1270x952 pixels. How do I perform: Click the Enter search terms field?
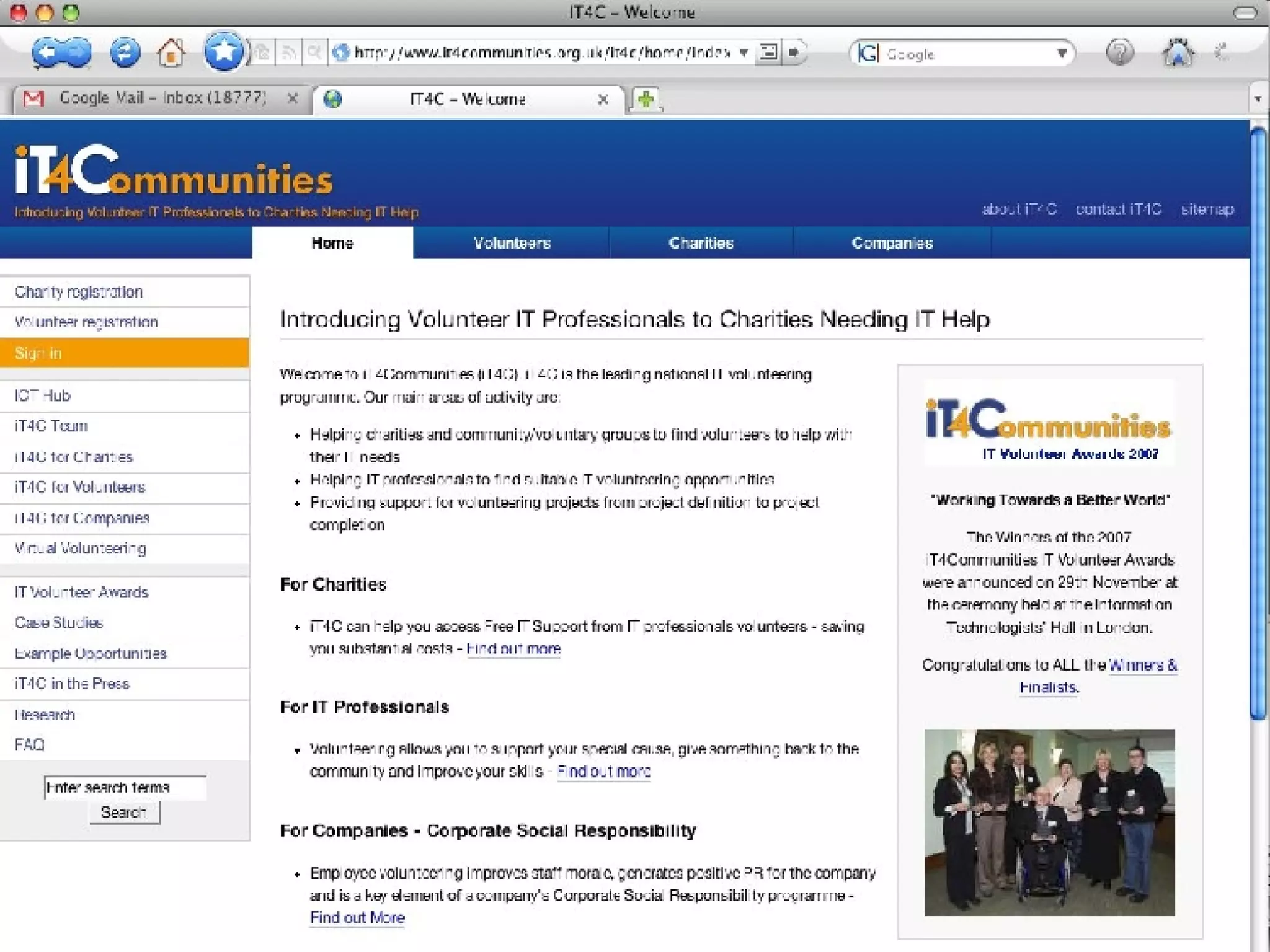(x=125, y=788)
